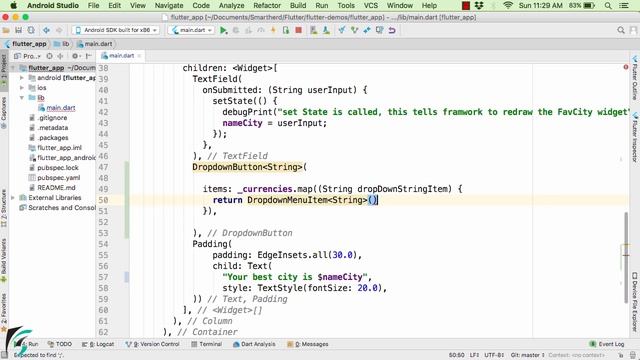Open the Event Log

[x=607, y=344]
